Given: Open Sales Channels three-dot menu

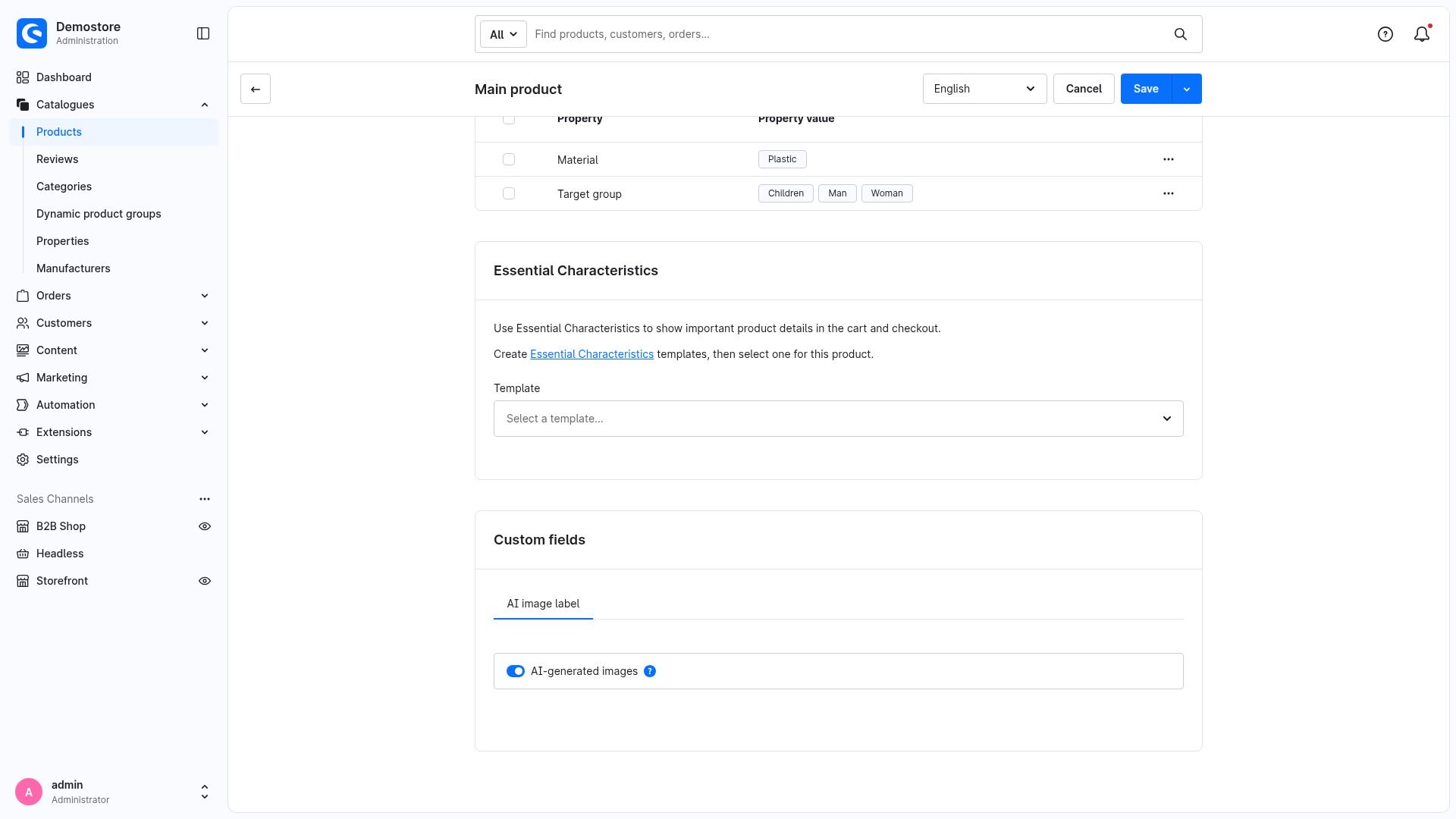Looking at the screenshot, I should [205, 499].
